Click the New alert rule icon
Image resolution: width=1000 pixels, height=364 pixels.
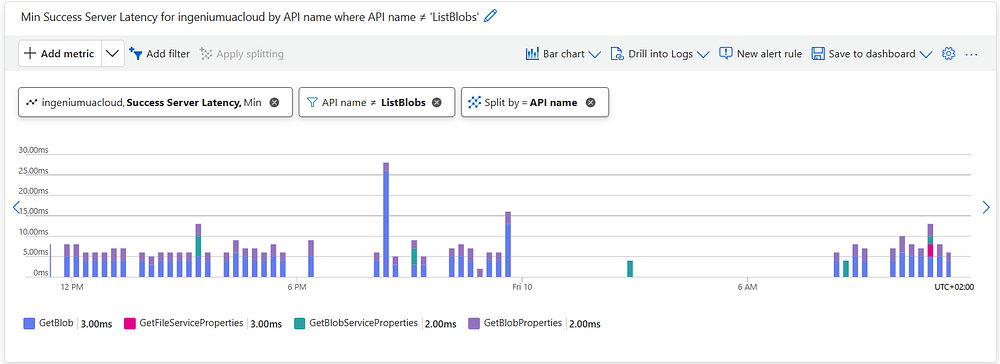pyautogui.click(x=725, y=54)
